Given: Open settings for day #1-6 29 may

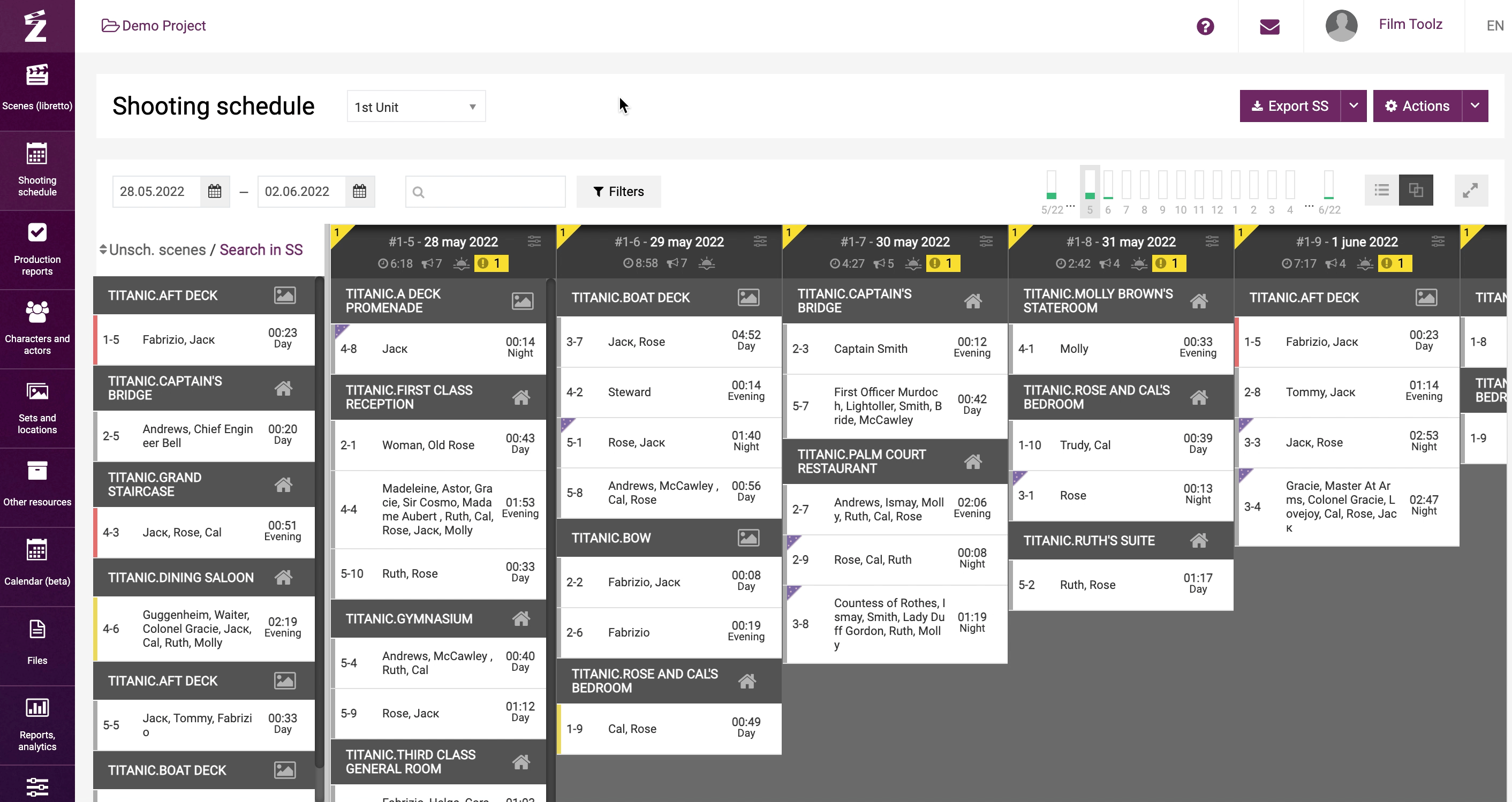Looking at the screenshot, I should click(x=760, y=241).
